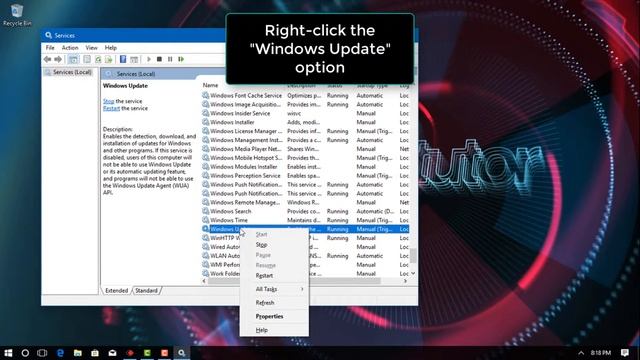Toggle Show/Hide Console Tree toolbar icon
This screenshot has height=360, width=640.
pos(73,60)
